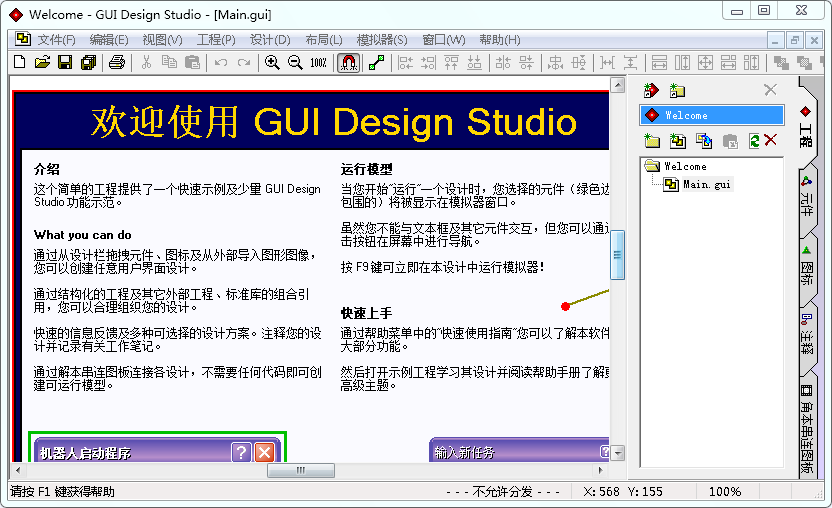Viewport: 832px width, 508px height.
Task: Select Main.gui in the project tree
Action: 706,184
